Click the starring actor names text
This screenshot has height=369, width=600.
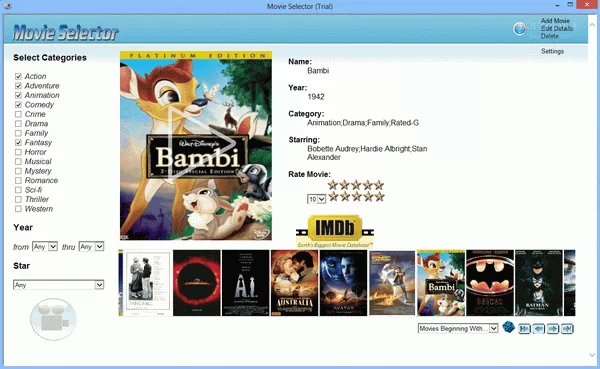coord(367,153)
